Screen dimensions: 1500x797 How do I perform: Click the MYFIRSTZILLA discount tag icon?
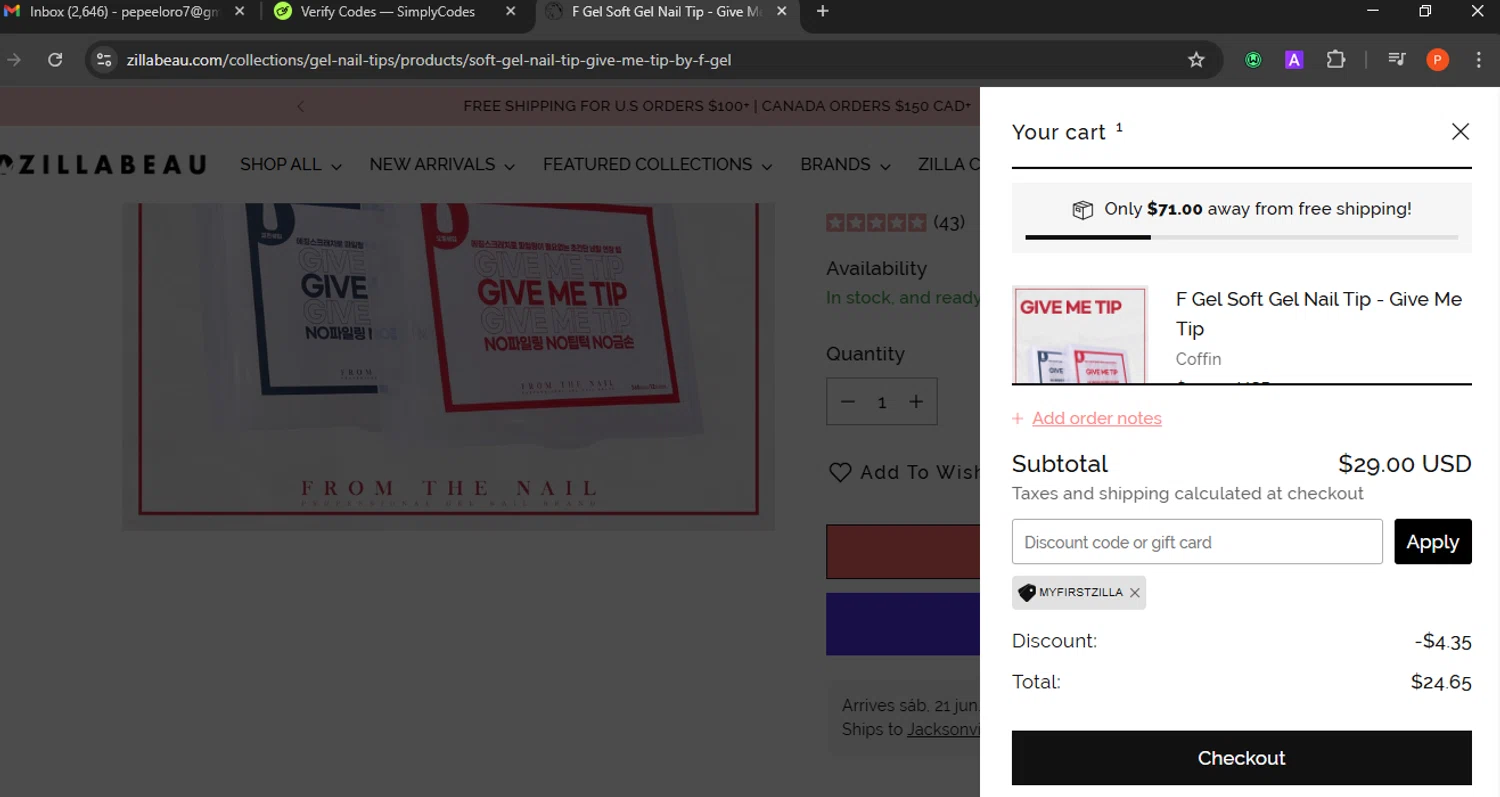click(x=1027, y=593)
